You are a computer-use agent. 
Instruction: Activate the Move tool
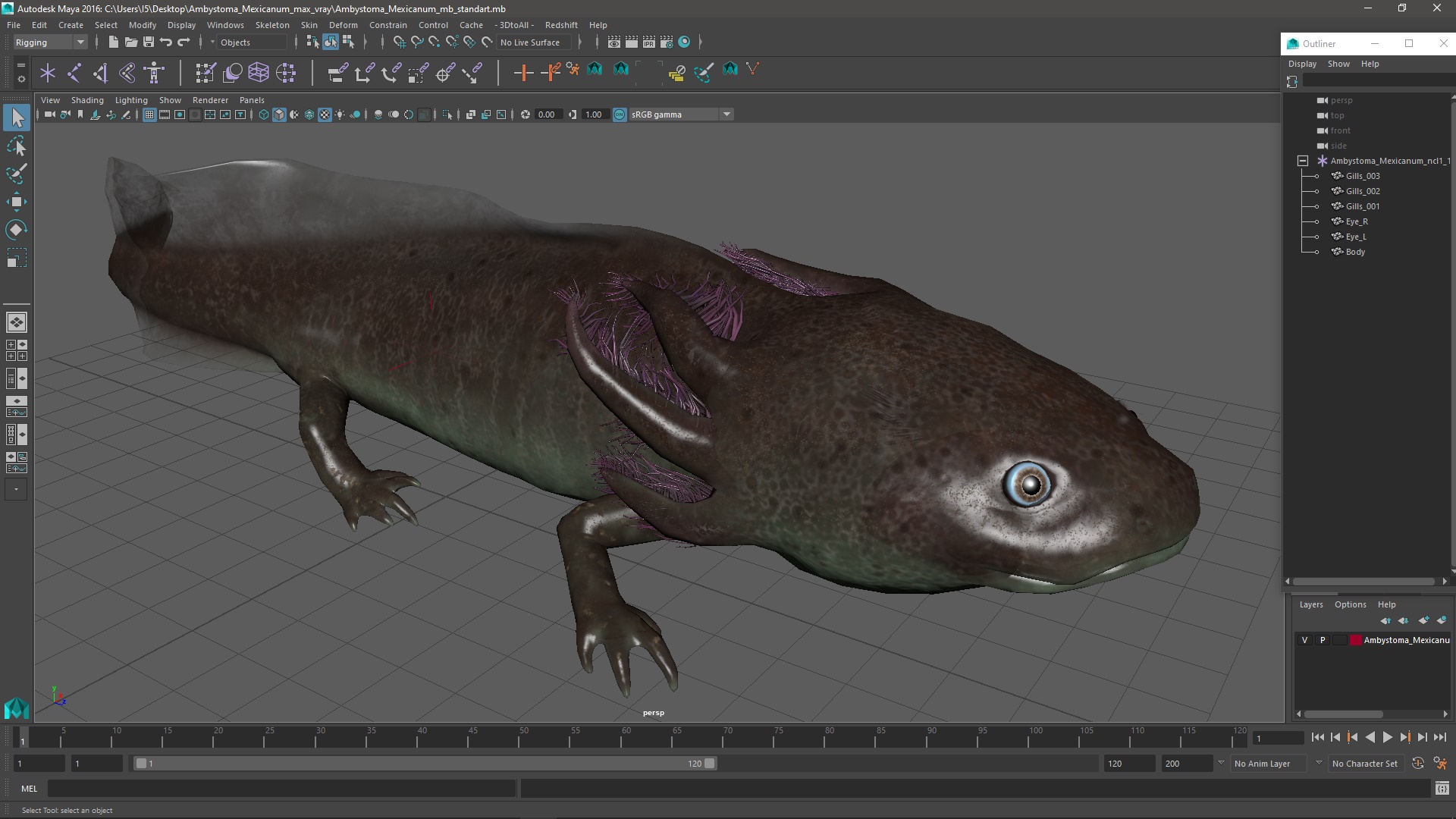point(17,202)
